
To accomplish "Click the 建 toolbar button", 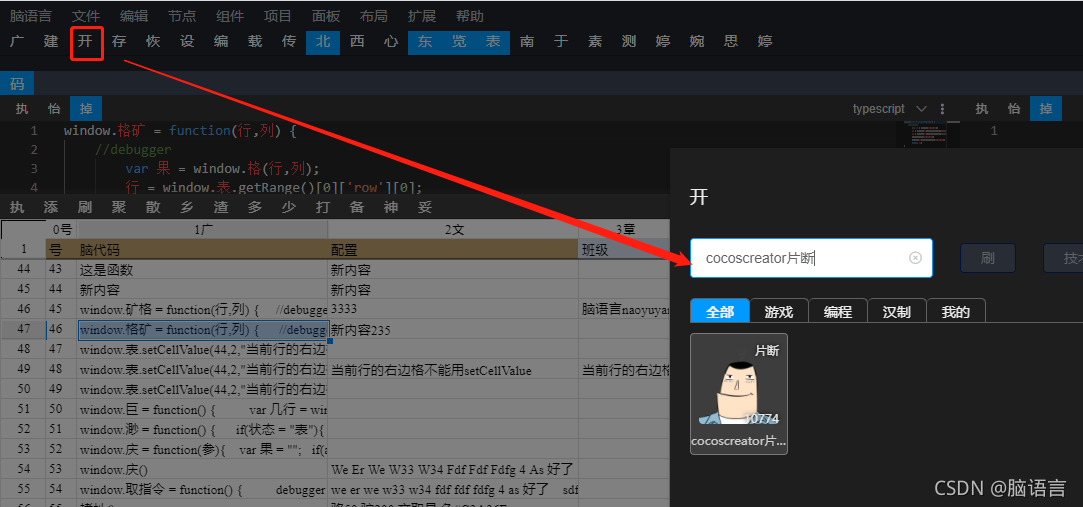I will coord(51,41).
